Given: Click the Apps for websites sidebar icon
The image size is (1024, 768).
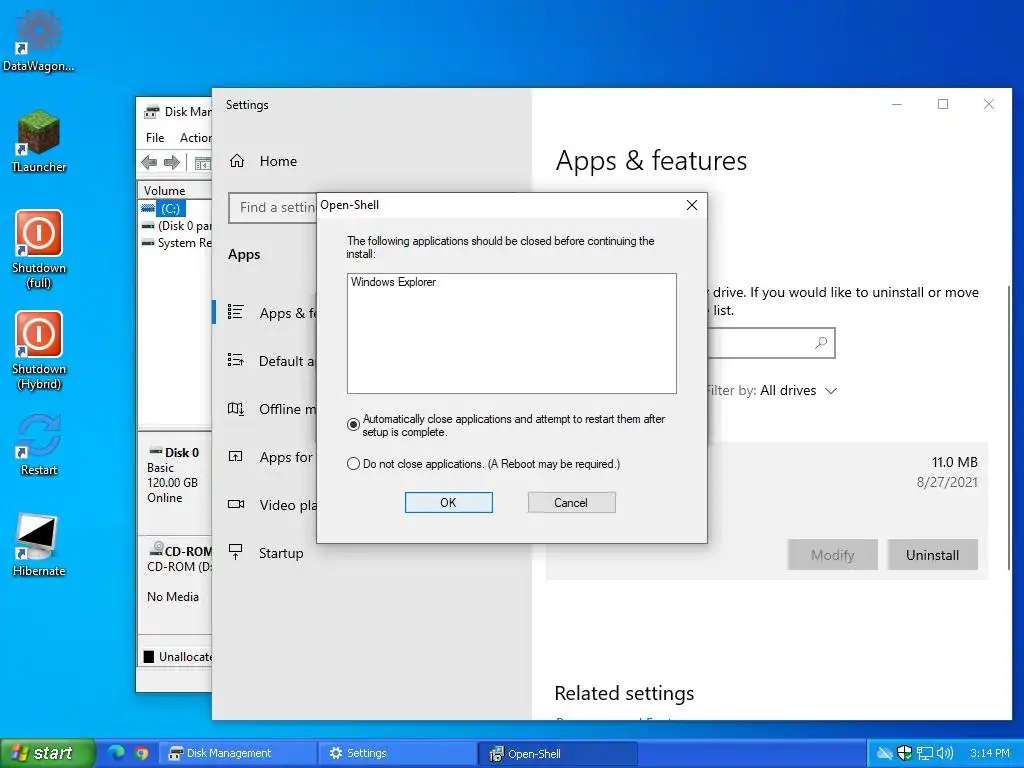Looking at the screenshot, I should coord(236,456).
